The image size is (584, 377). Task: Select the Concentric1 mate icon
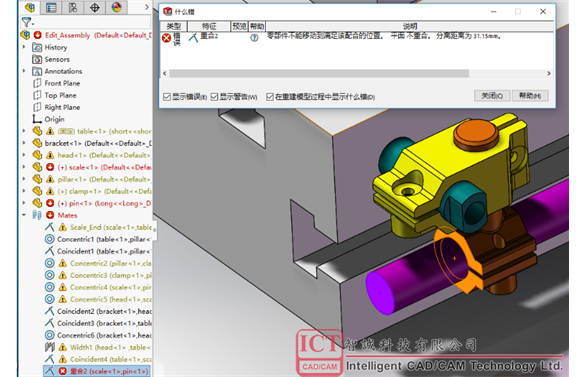pyautogui.click(x=49, y=239)
